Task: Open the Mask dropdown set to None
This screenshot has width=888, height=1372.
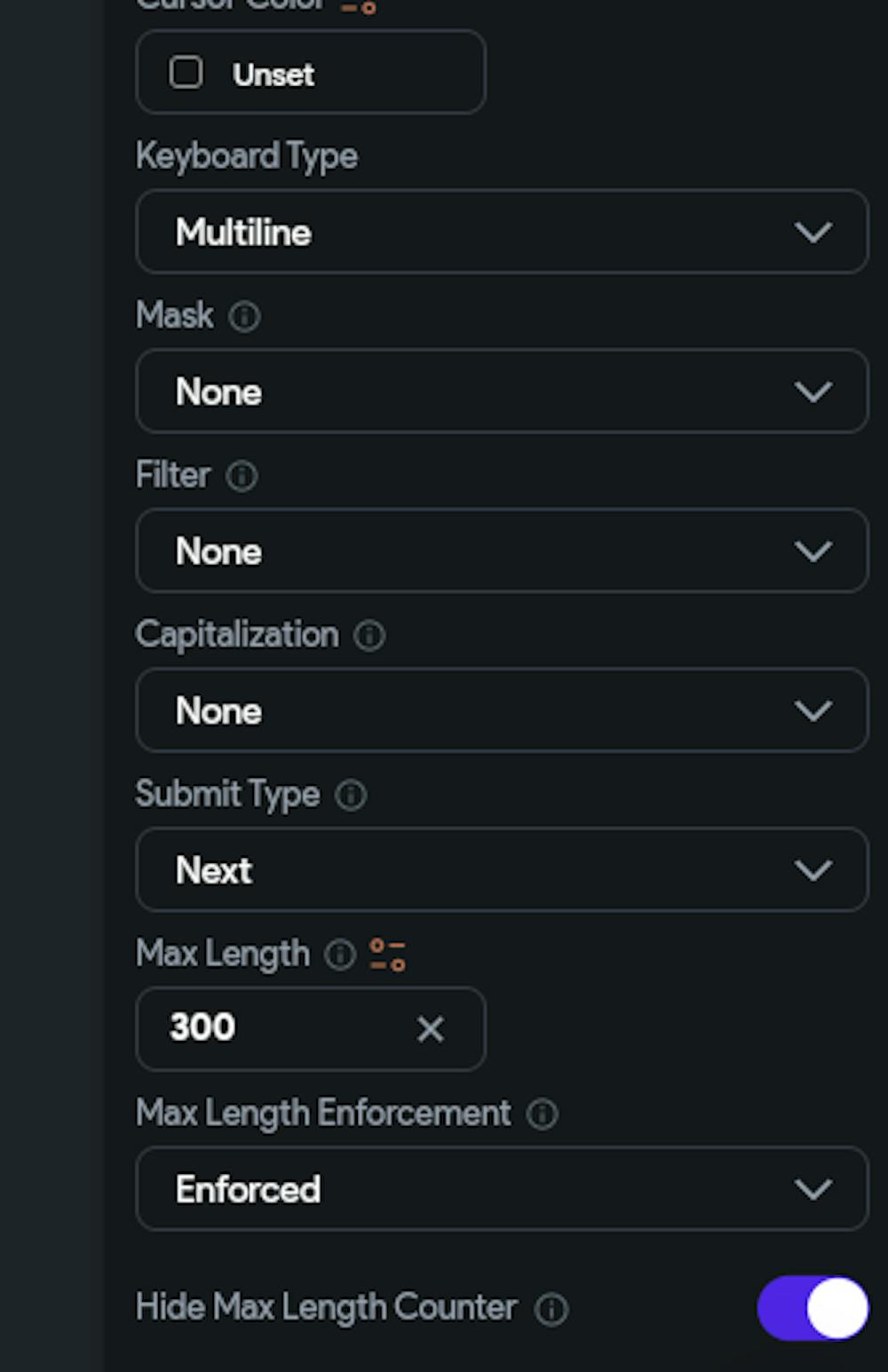Action: coord(502,392)
